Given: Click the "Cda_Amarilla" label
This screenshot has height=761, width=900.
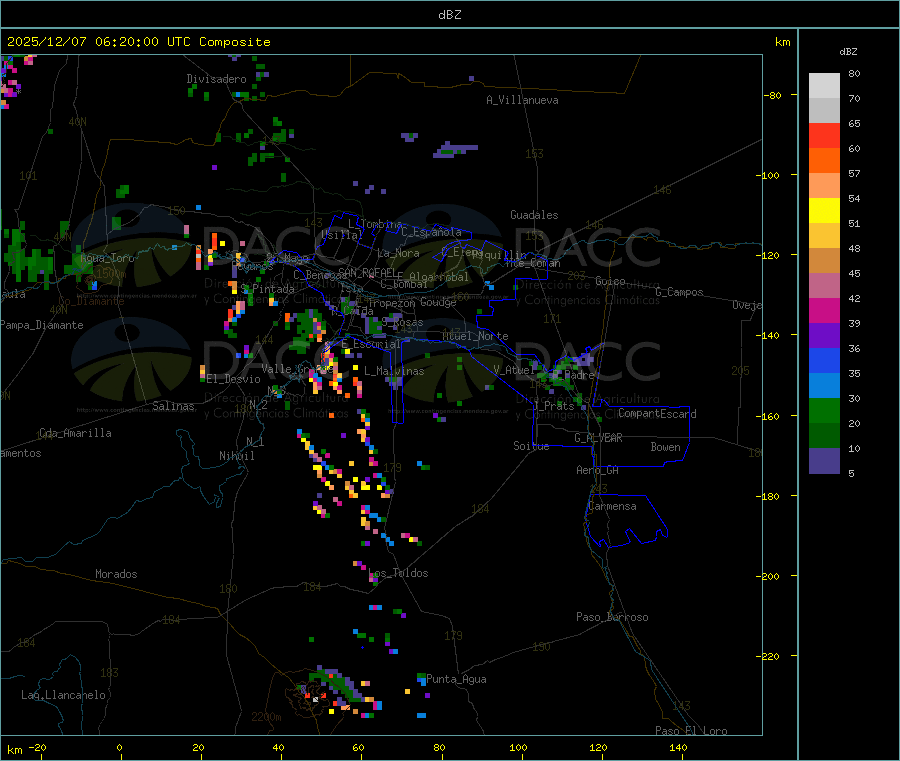Looking at the screenshot, I should point(75,433).
